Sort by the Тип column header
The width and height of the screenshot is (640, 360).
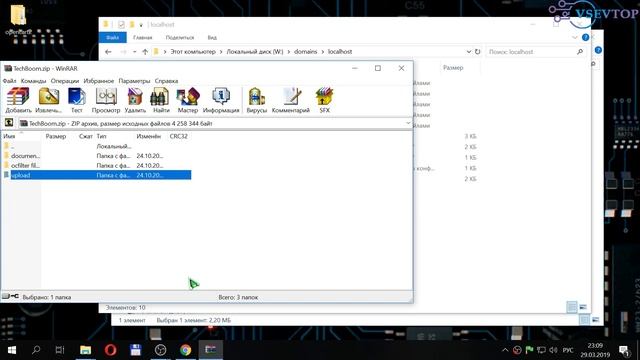pyautogui.click(x=102, y=136)
